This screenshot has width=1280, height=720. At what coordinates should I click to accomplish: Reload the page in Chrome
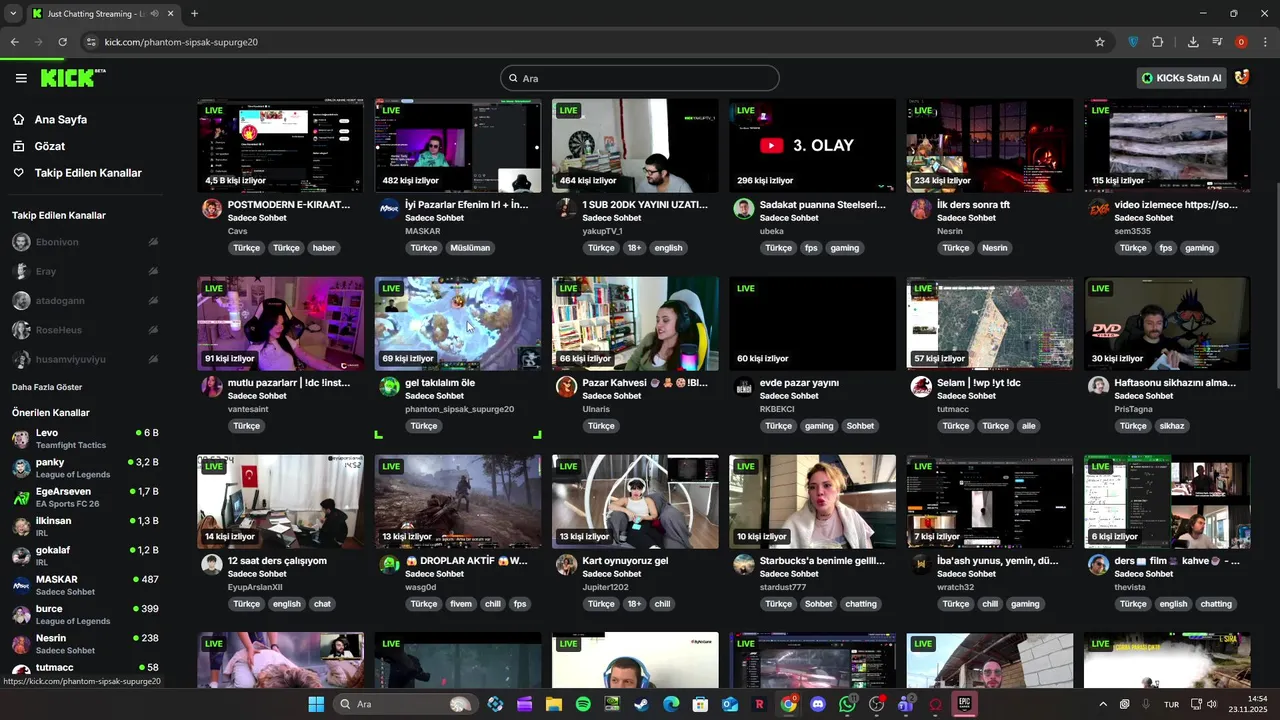pyautogui.click(x=62, y=42)
